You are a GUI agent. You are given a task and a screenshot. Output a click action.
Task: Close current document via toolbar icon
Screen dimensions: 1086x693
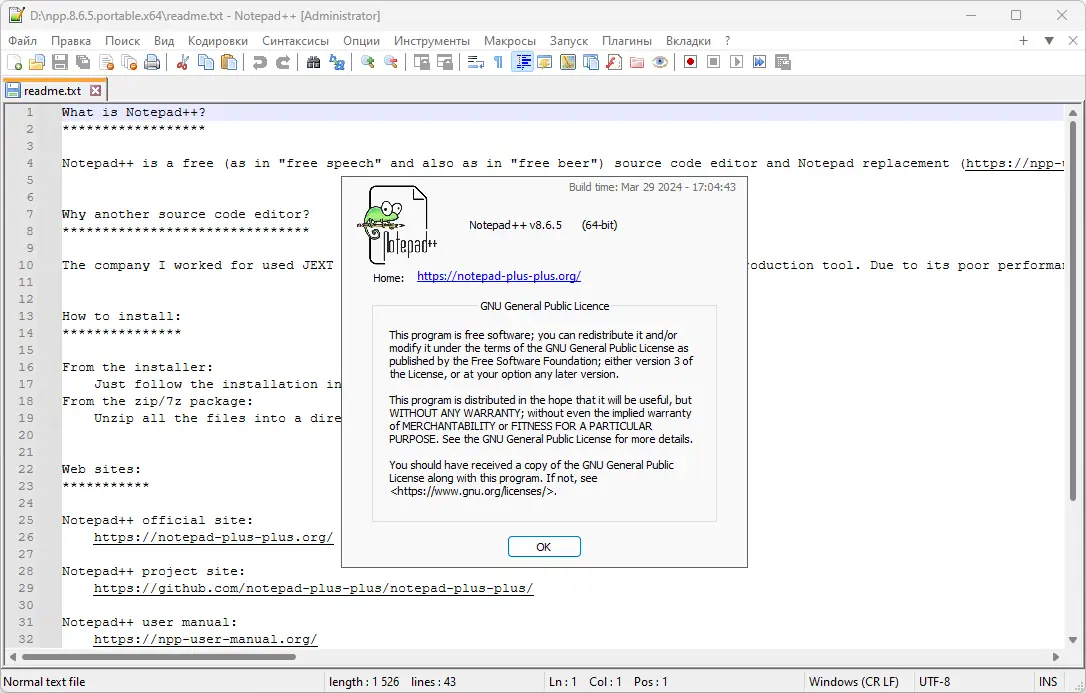tap(106, 62)
